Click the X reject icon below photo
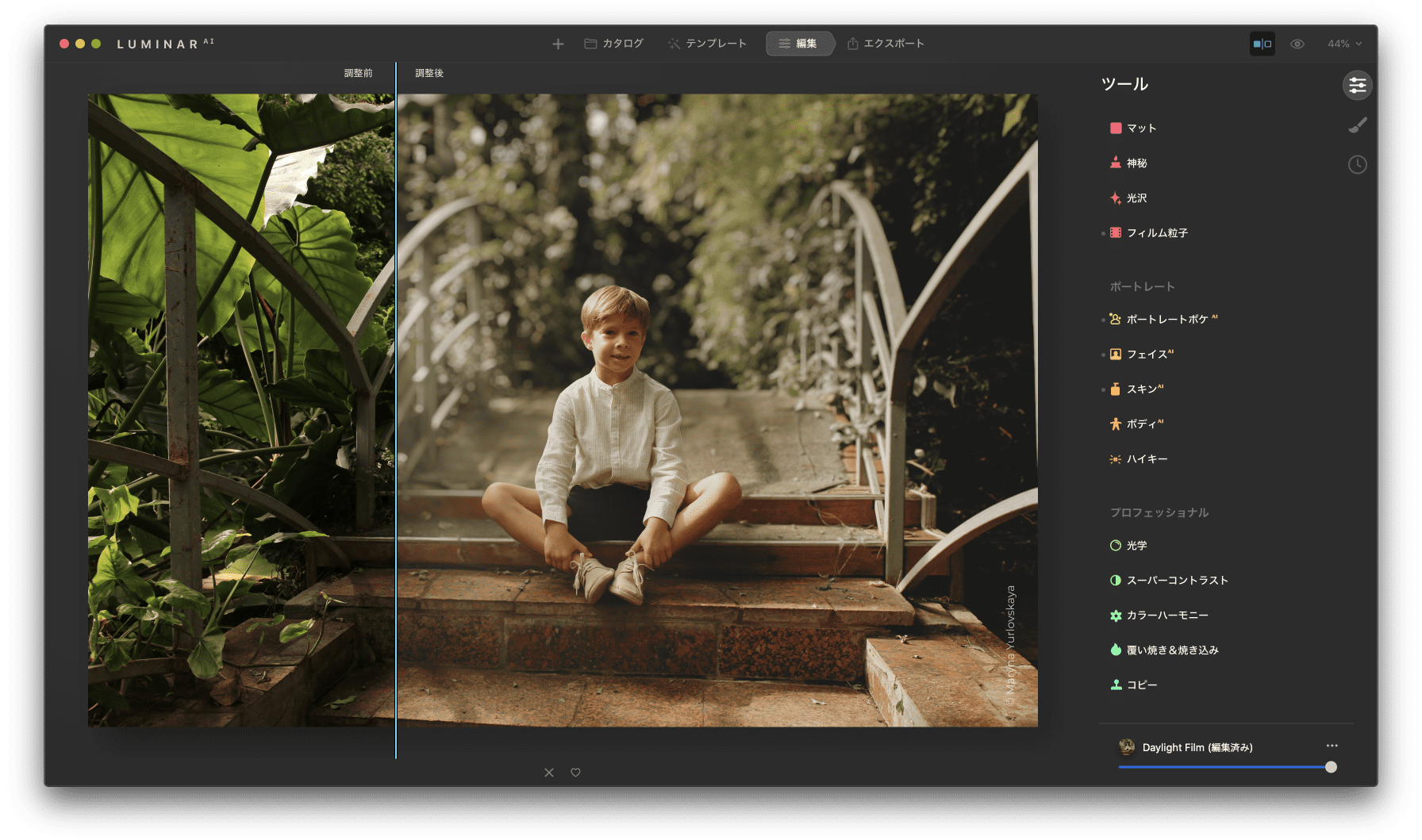 pos(549,773)
